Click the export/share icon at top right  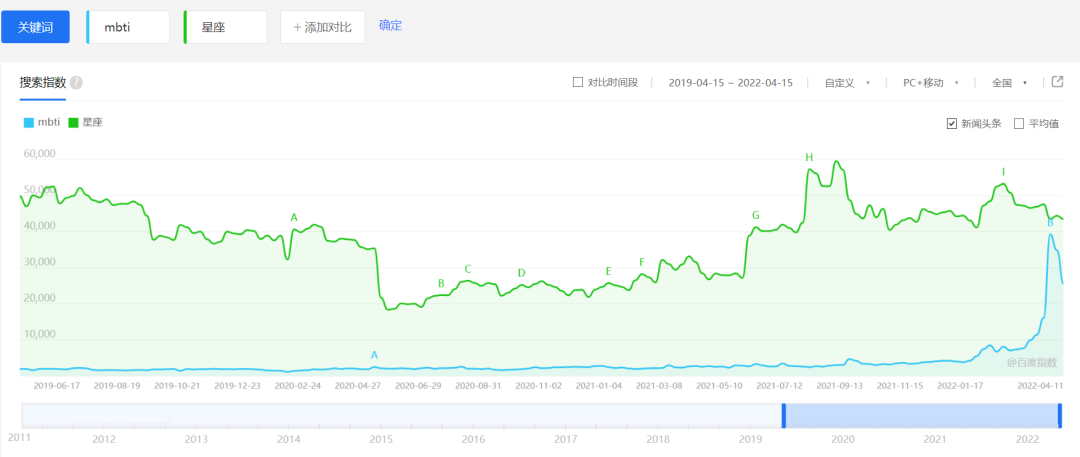[x=1057, y=82]
